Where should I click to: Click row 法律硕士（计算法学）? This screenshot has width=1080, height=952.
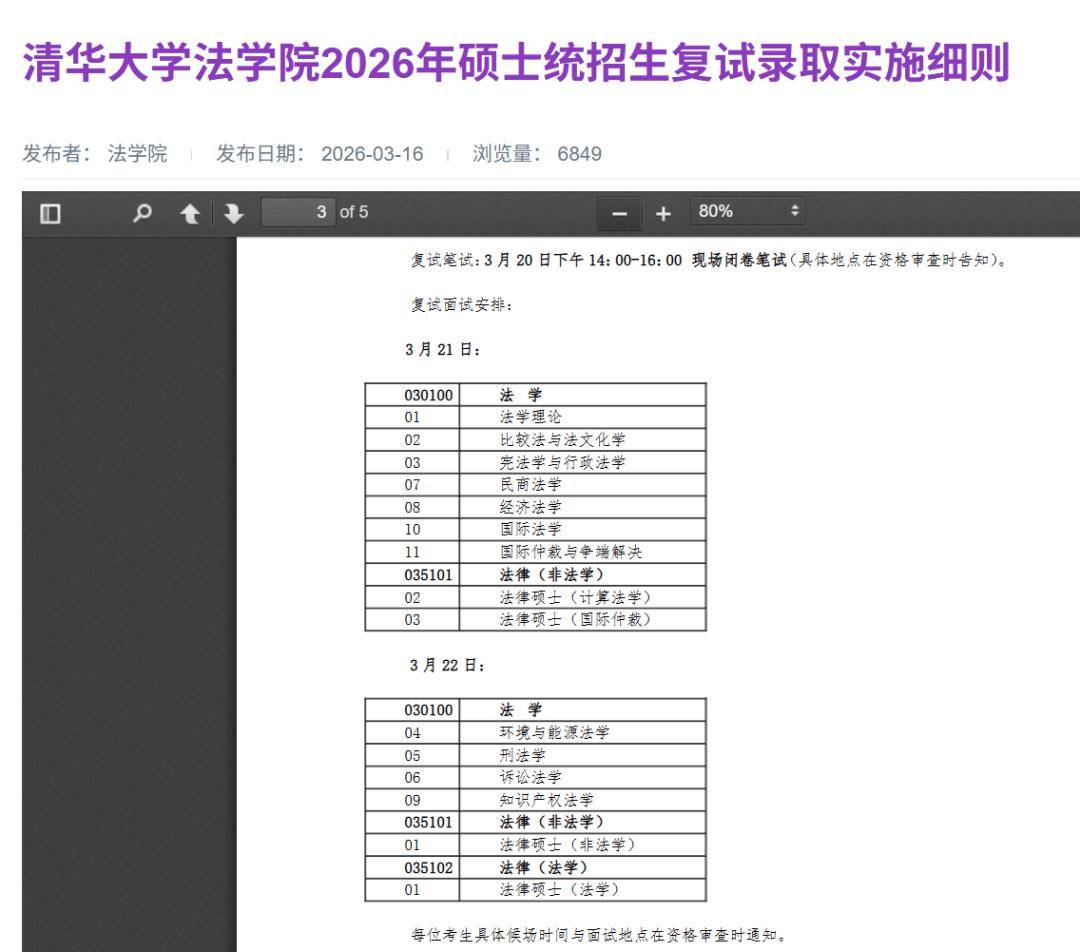pyautogui.click(x=535, y=597)
